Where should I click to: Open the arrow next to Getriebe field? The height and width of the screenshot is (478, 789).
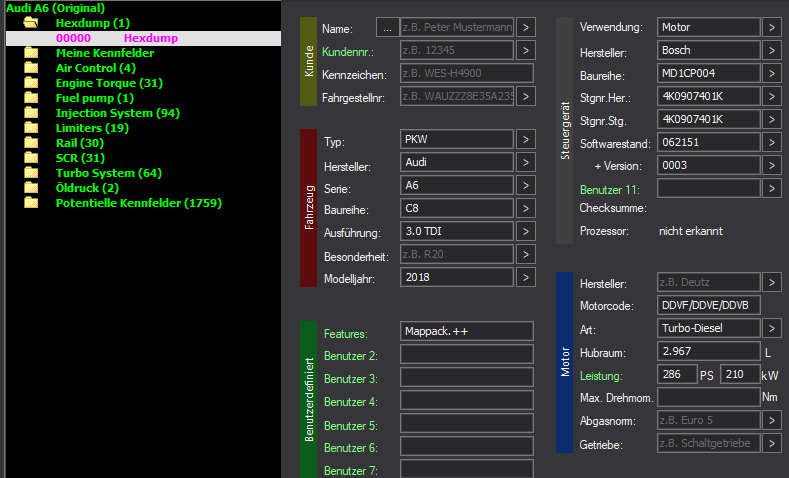[x=771, y=443]
